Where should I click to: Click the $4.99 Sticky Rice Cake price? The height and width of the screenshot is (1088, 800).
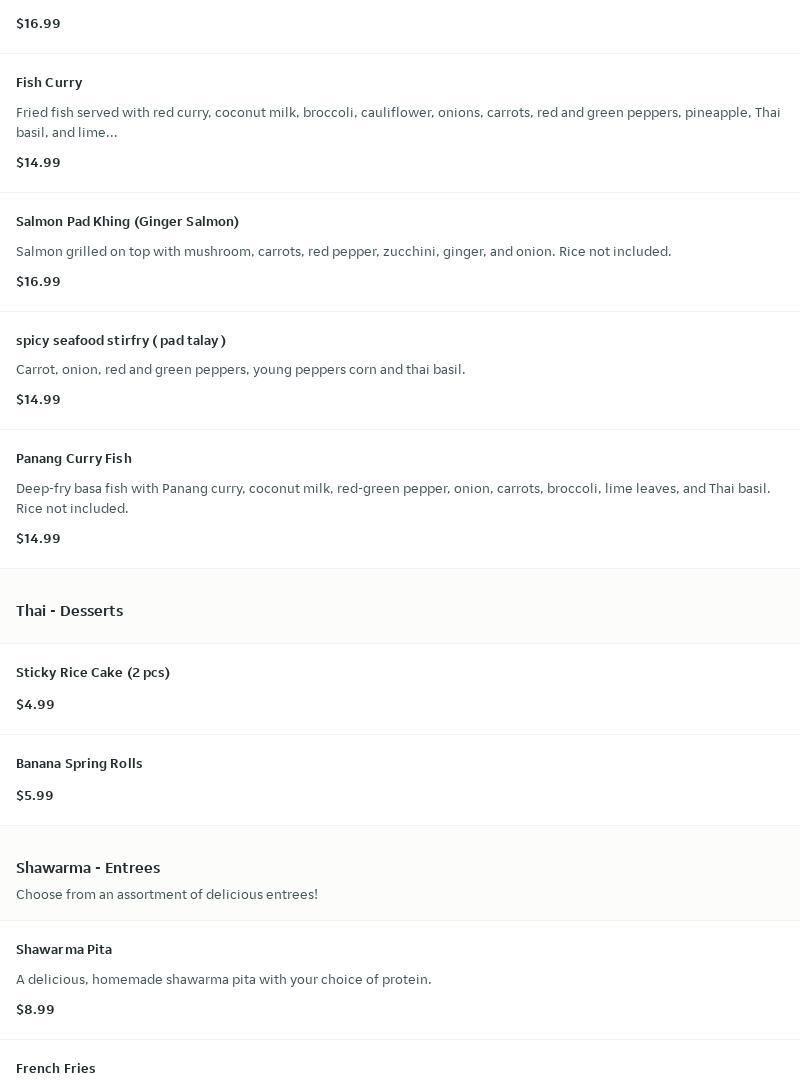pyautogui.click(x=35, y=704)
